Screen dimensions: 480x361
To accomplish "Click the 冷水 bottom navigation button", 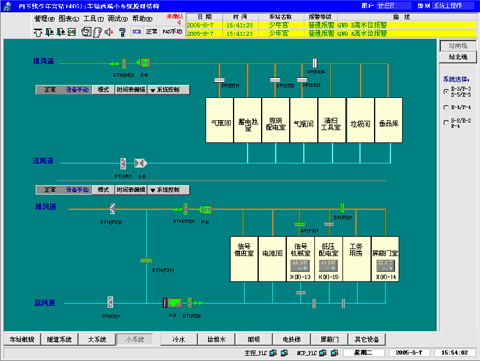I will coord(179,339).
